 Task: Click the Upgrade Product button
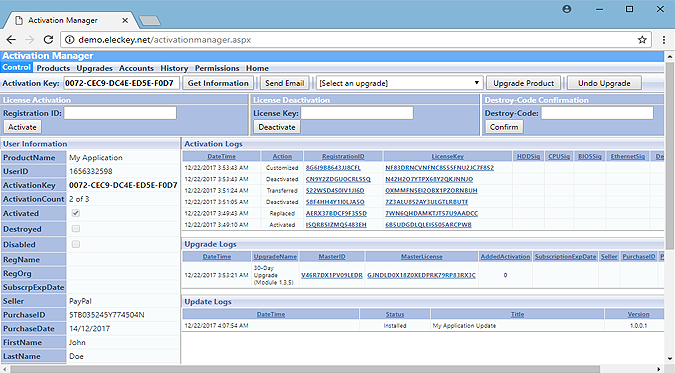pyautogui.click(x=523, y=83)
